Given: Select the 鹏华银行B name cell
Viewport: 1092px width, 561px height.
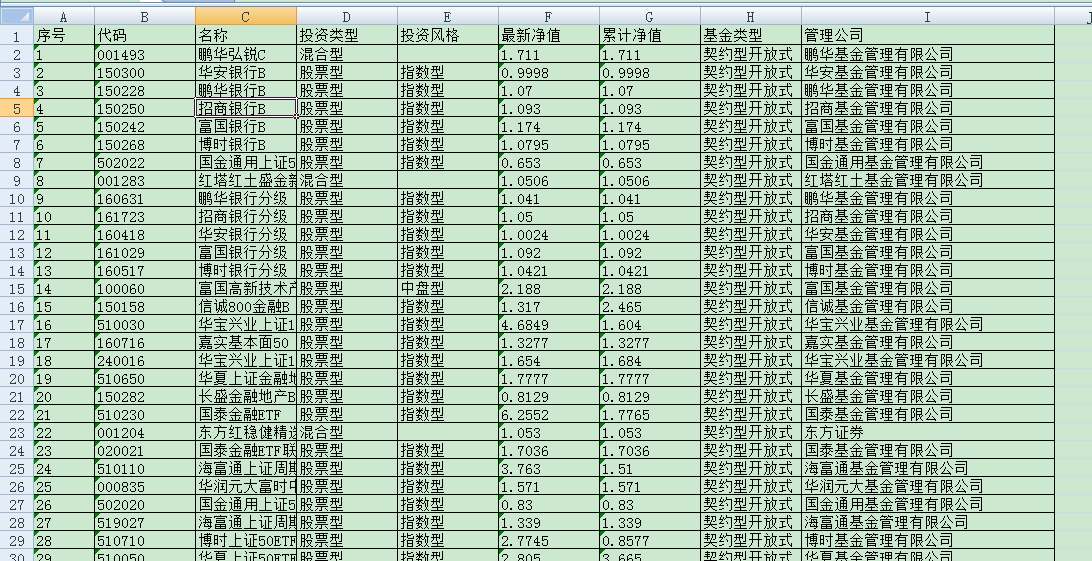Looking at the screenshot, I should (x=246, y=90).
